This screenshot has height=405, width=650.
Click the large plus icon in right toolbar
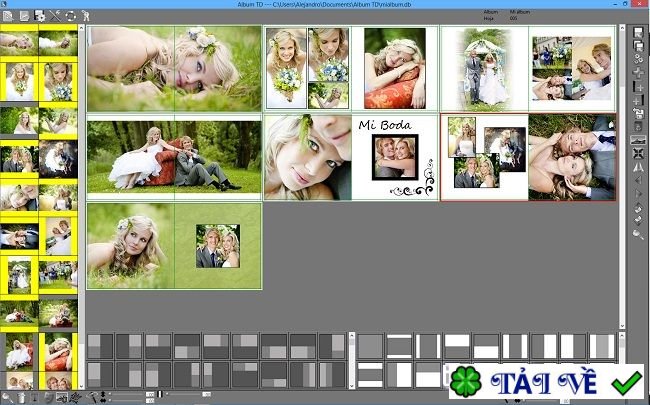click(638, 73)
